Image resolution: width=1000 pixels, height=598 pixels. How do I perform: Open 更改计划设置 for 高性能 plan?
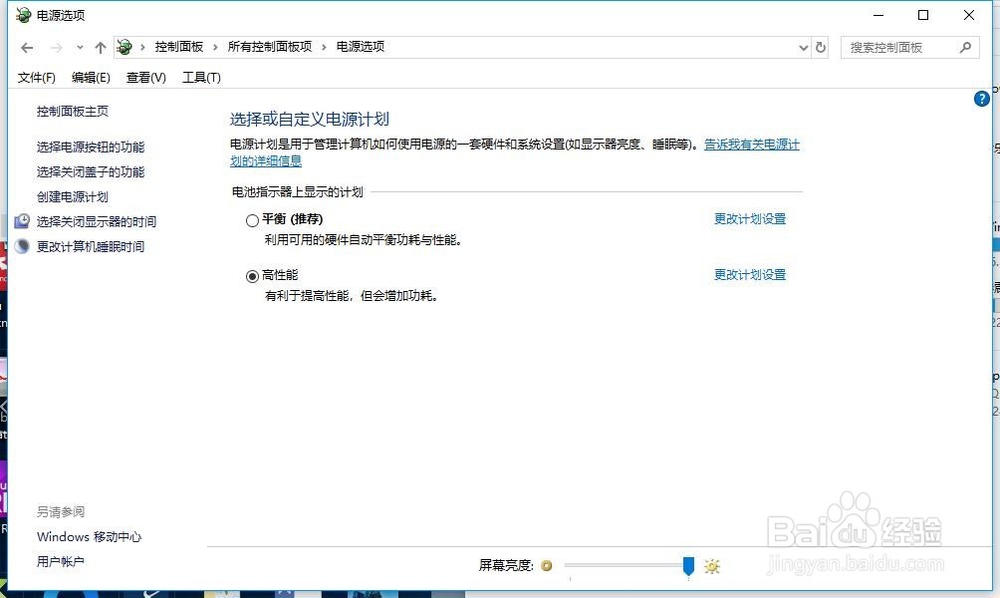pos(750,274)
